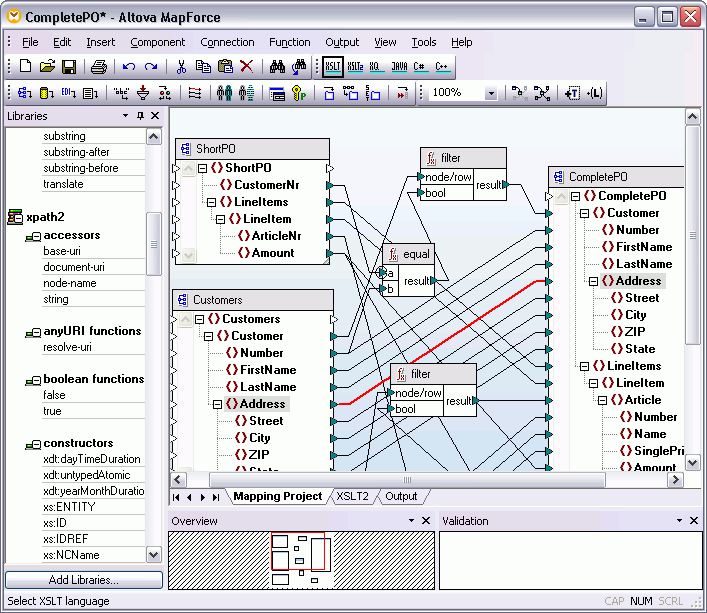Click the Redo arrow icon

(x=151, y=67)
